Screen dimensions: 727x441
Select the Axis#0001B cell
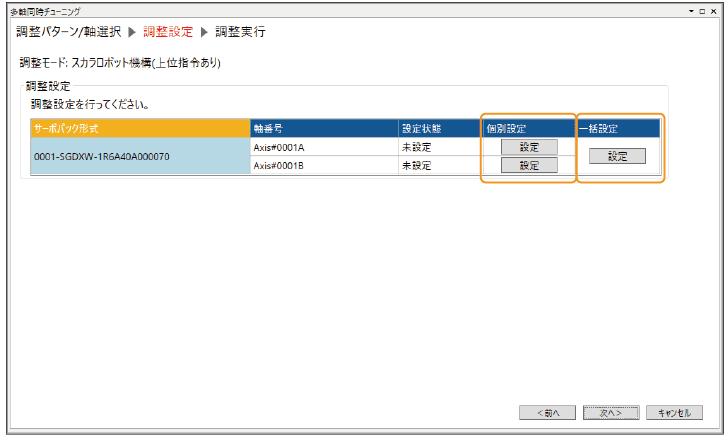point(324,165)
